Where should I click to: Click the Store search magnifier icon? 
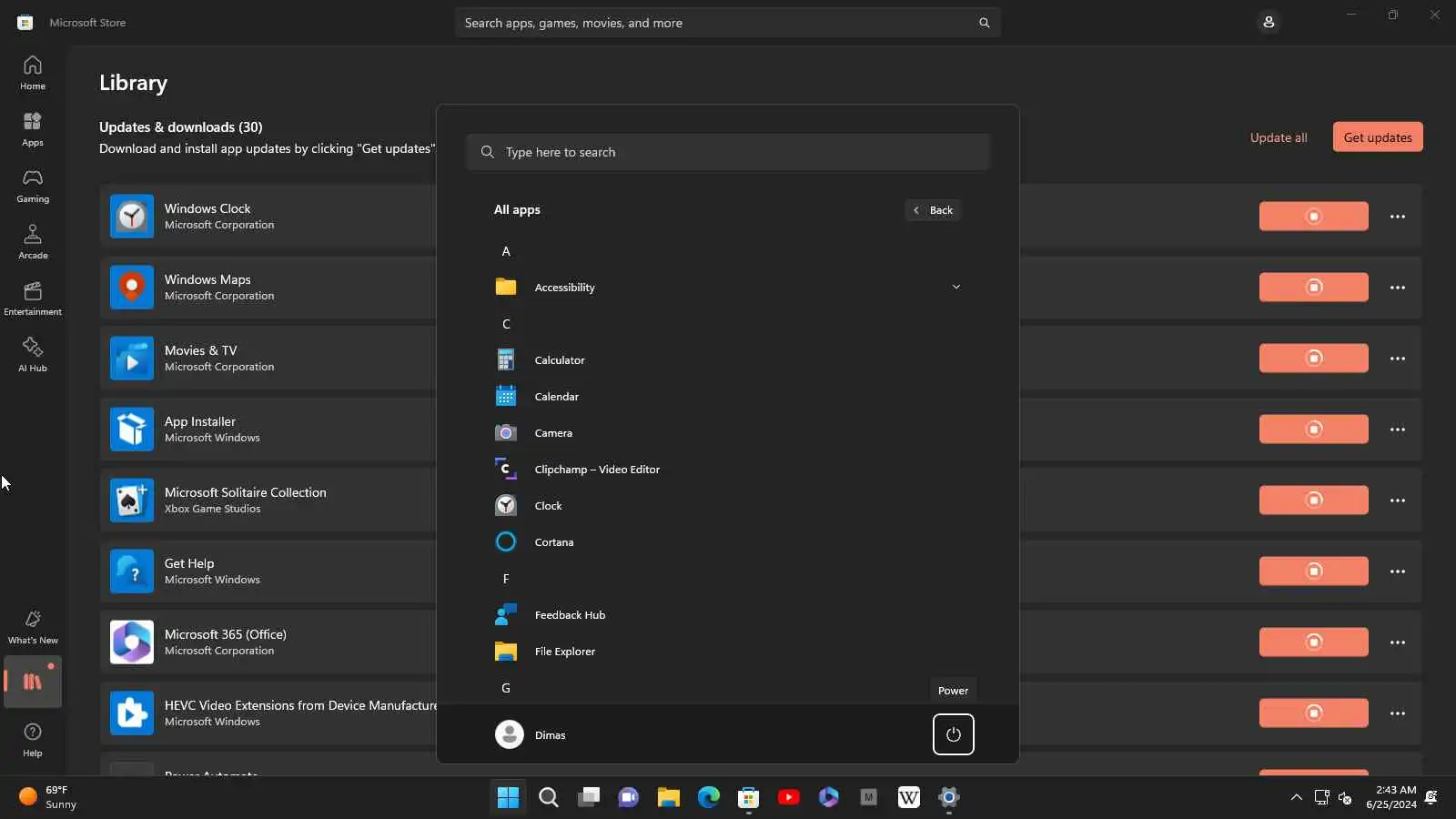click(x=984, y=23)
